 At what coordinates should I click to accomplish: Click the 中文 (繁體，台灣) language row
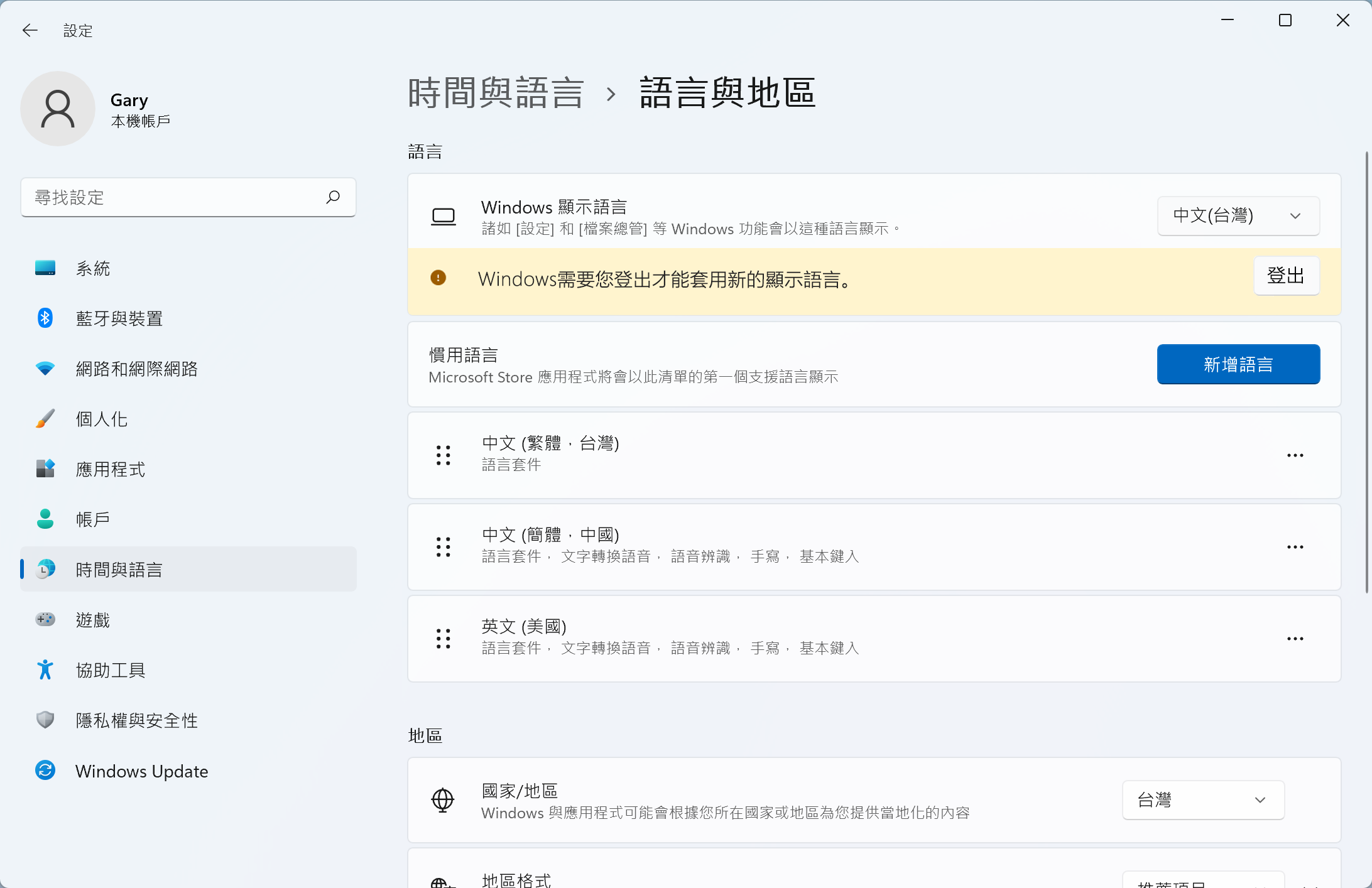874,455
